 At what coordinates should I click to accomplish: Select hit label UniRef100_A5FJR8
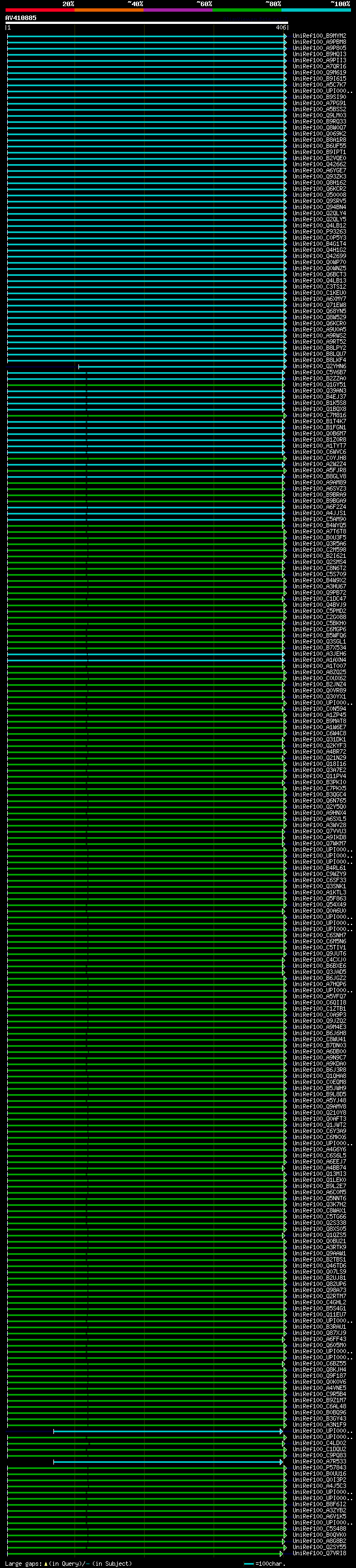pyautogui.click(x=319, y=471)
